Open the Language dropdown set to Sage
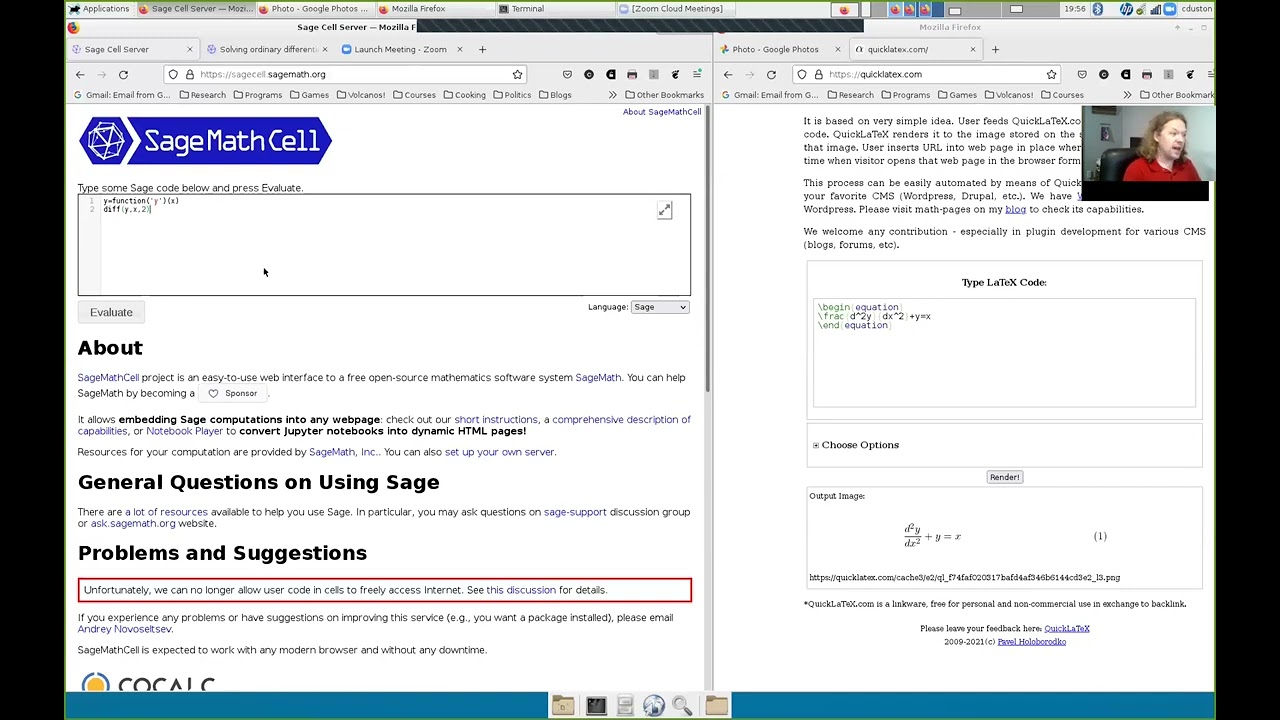Viewport: 1280px width, 720px height. [660, 307]
